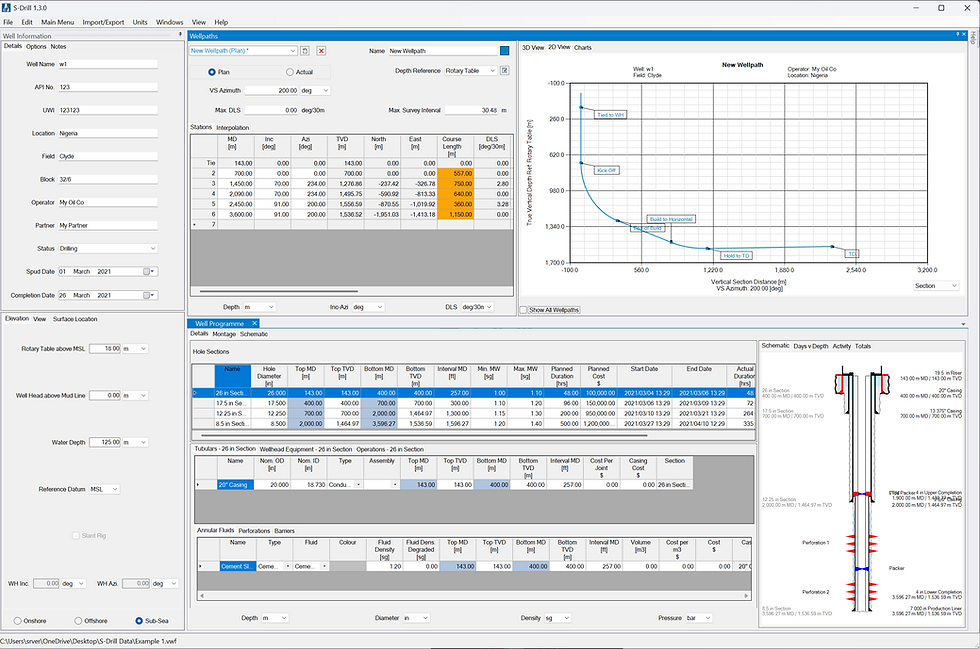Select the Sub-Sea radio button
This screenshot has height=649, width=980.
tap(139, 621)
